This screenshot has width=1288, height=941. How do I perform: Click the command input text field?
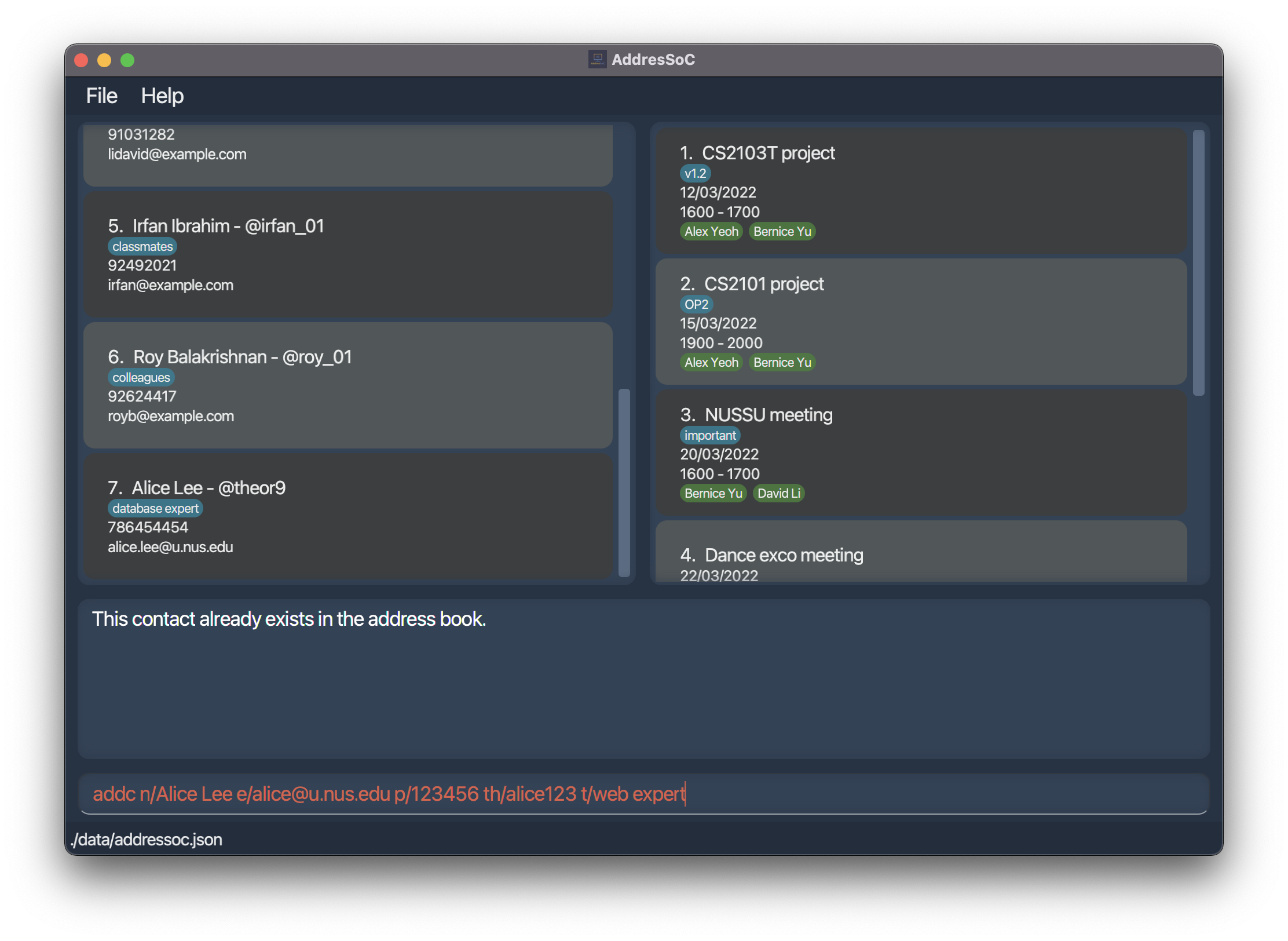(x=643, y=793)
